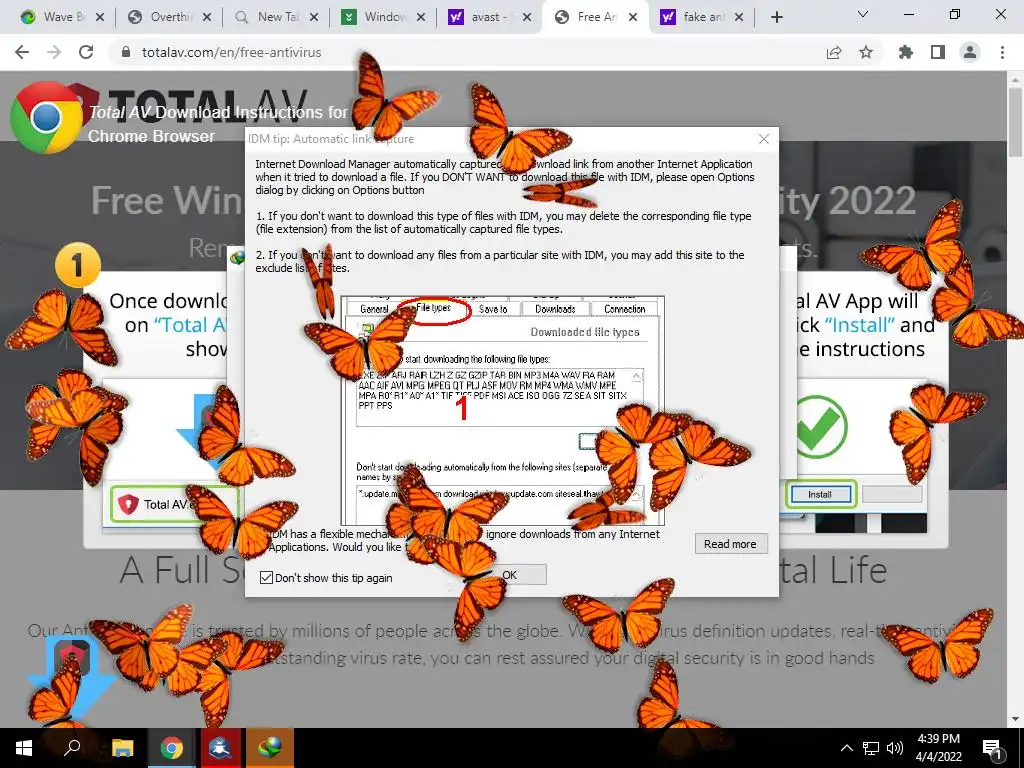Image resolution: width=1024 pixels, height=768 pixels.
Task: Click the Read more button
Action: click(x=730, y=544)
